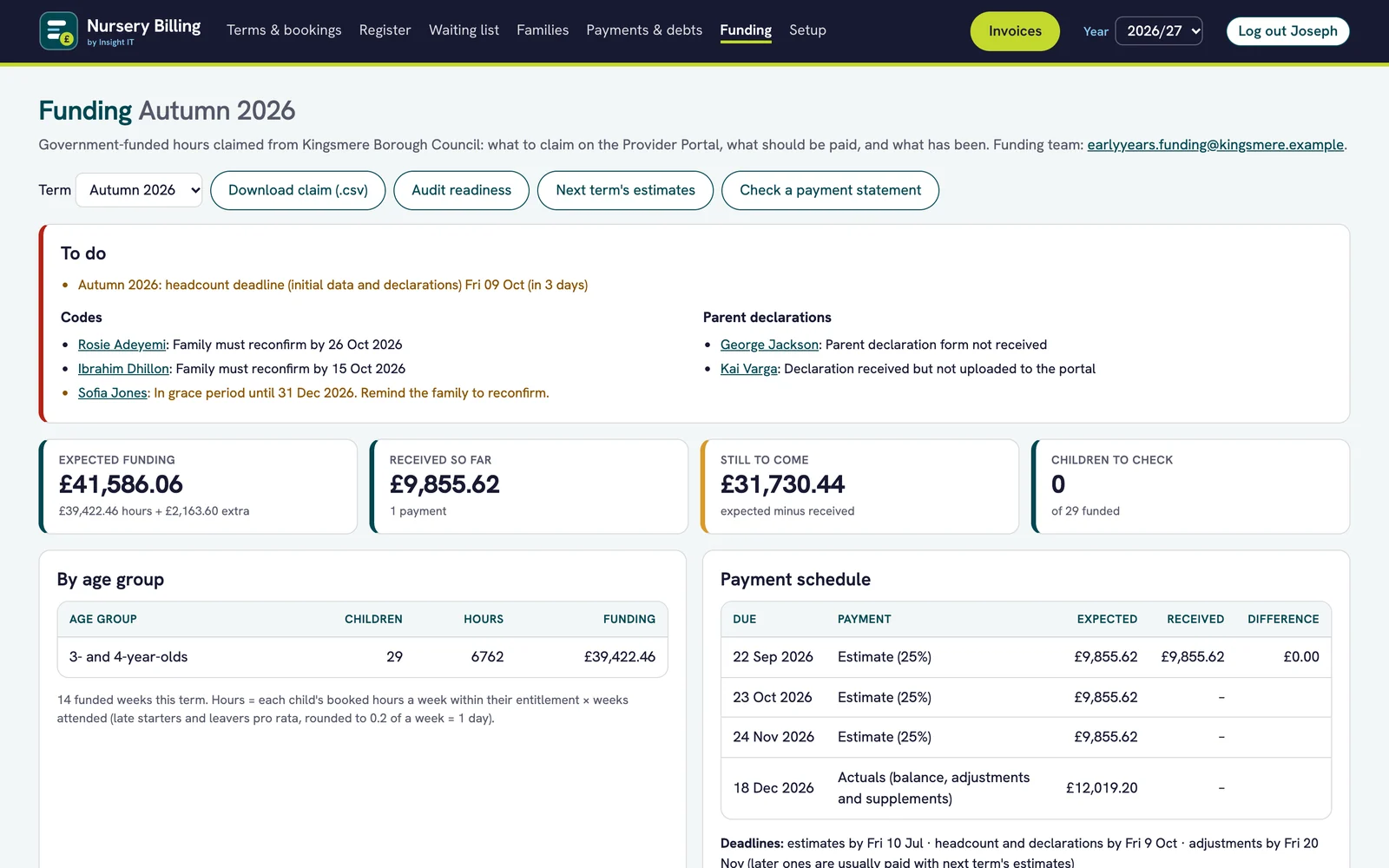This screenshot has height=868, width=1389.
Task: Click the 6762 hours cell
Action: 487,657
